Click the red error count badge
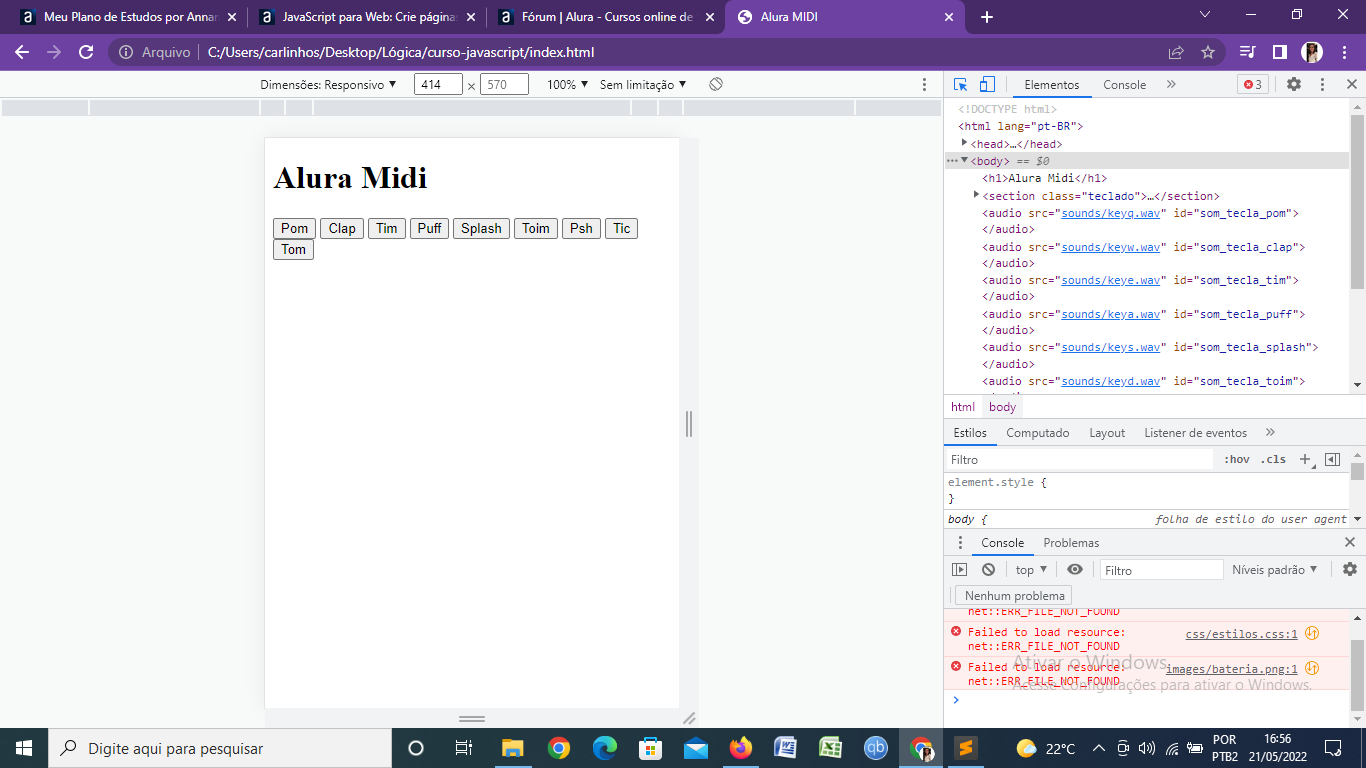 click(x=1253, y=85)
